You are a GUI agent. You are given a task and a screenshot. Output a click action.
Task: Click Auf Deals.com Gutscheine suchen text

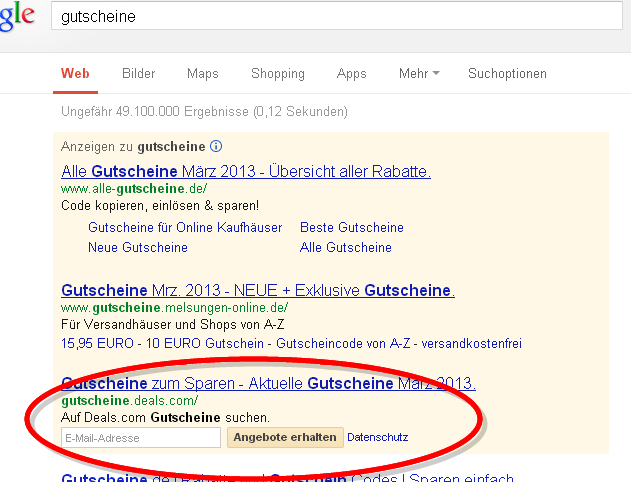point(165,417)
